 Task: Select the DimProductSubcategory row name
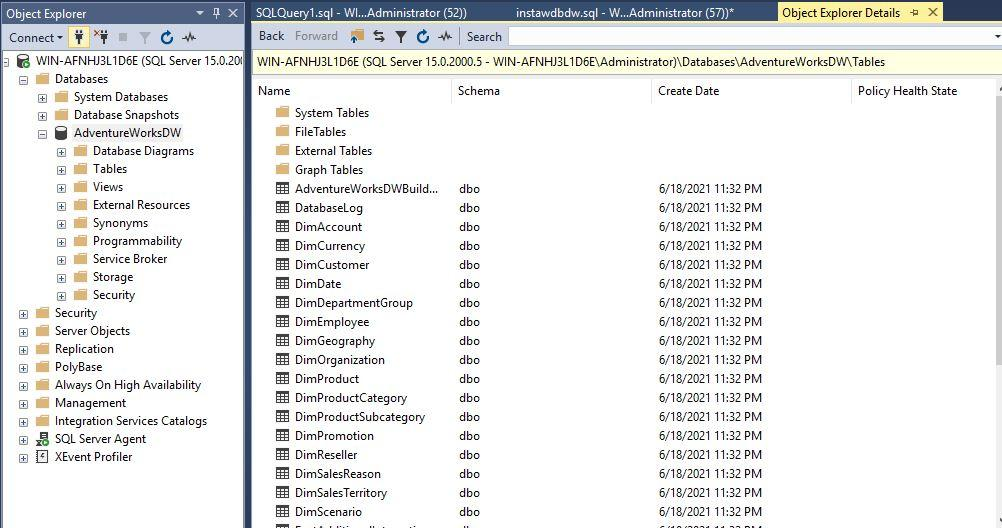tap(360, 417)
